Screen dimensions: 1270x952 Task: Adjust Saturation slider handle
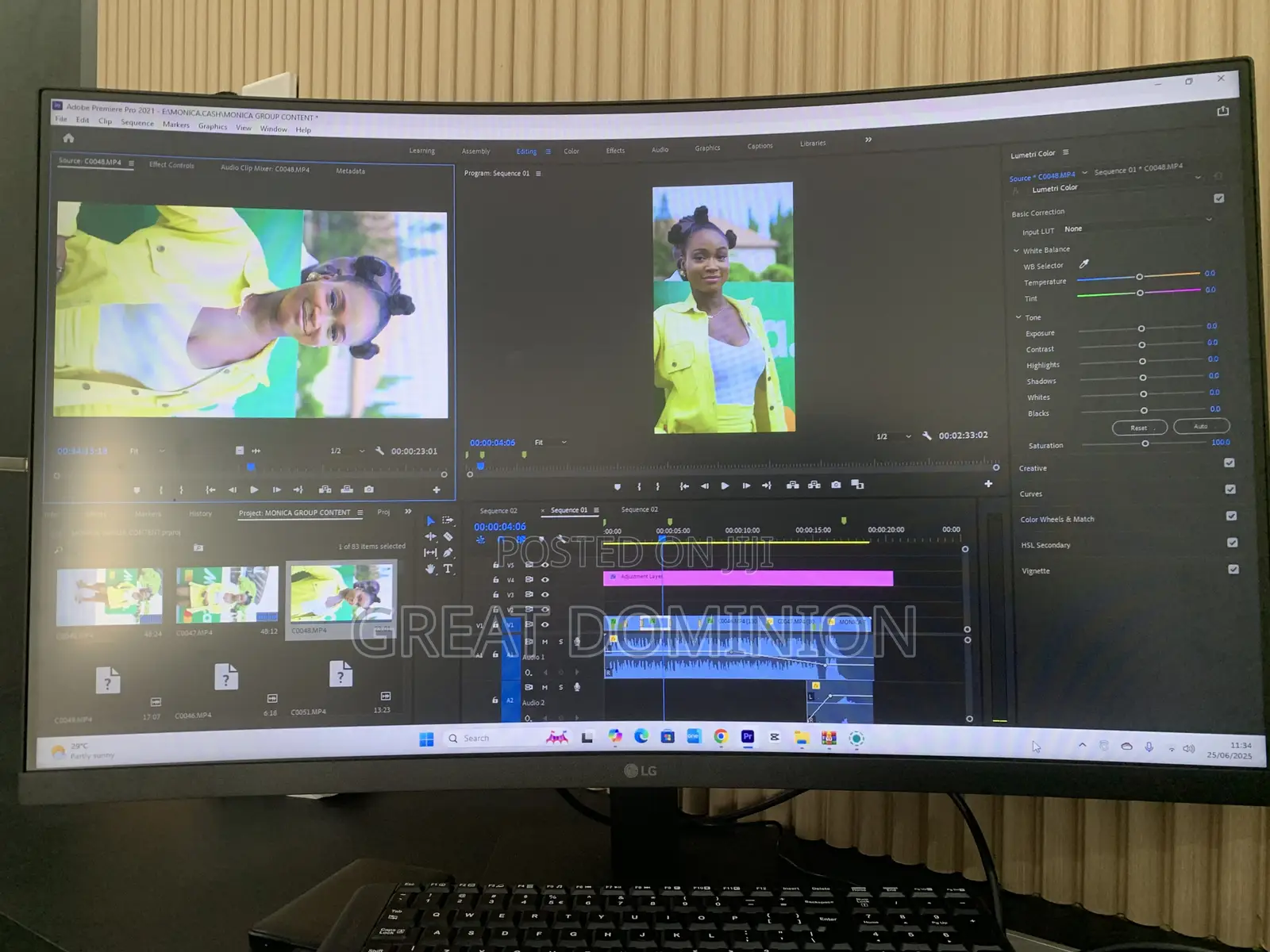(1145, 443)
